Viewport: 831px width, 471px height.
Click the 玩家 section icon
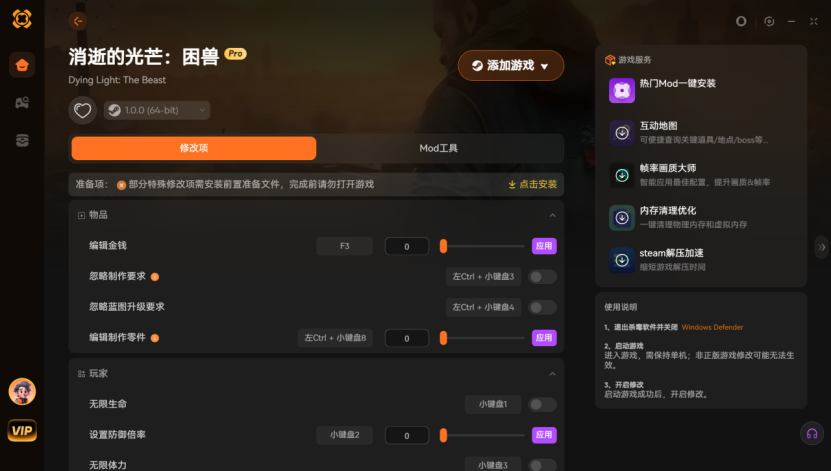click(x=81, y=374)
